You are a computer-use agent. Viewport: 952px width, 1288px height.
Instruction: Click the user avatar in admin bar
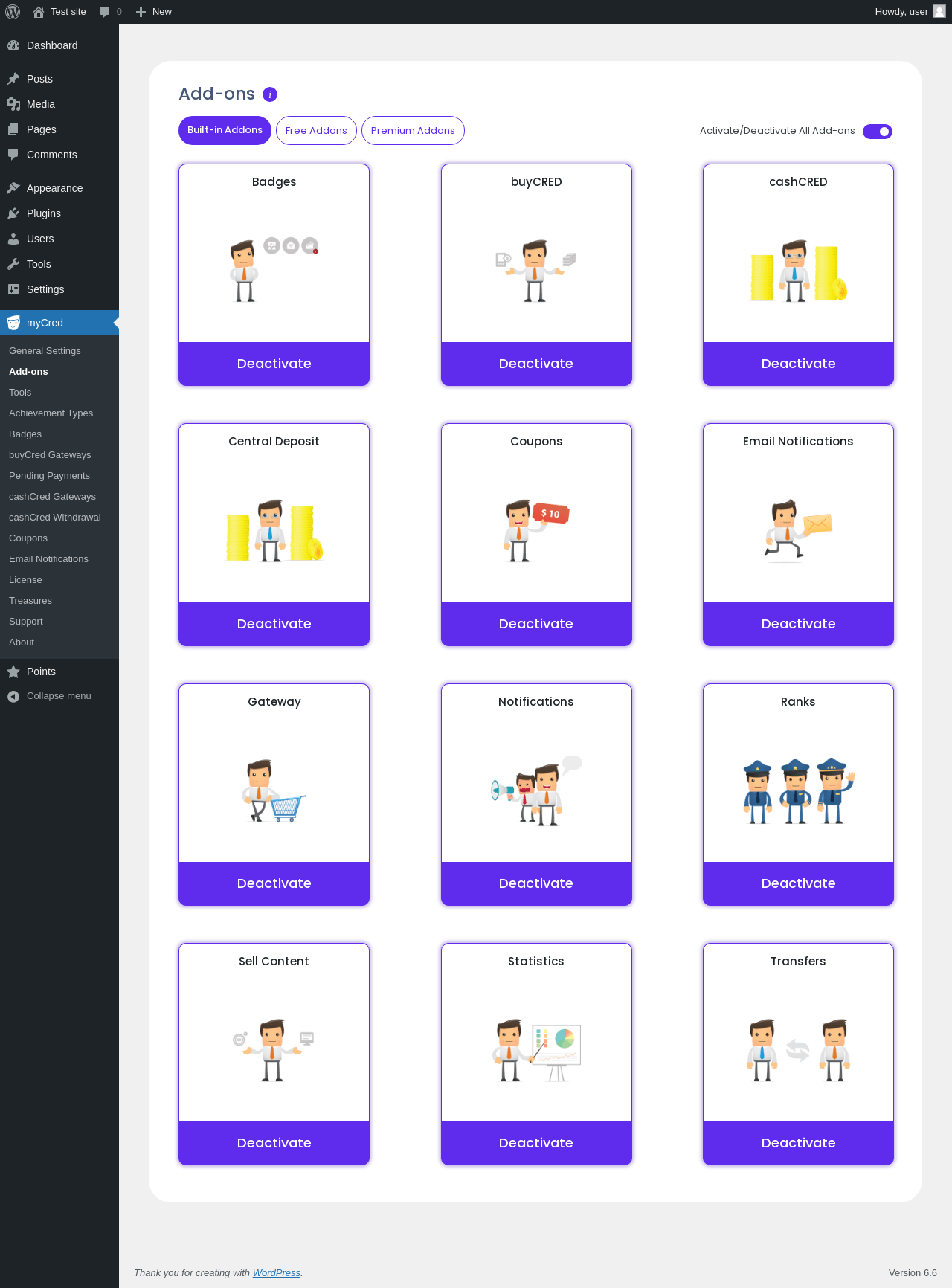[939, 12]
